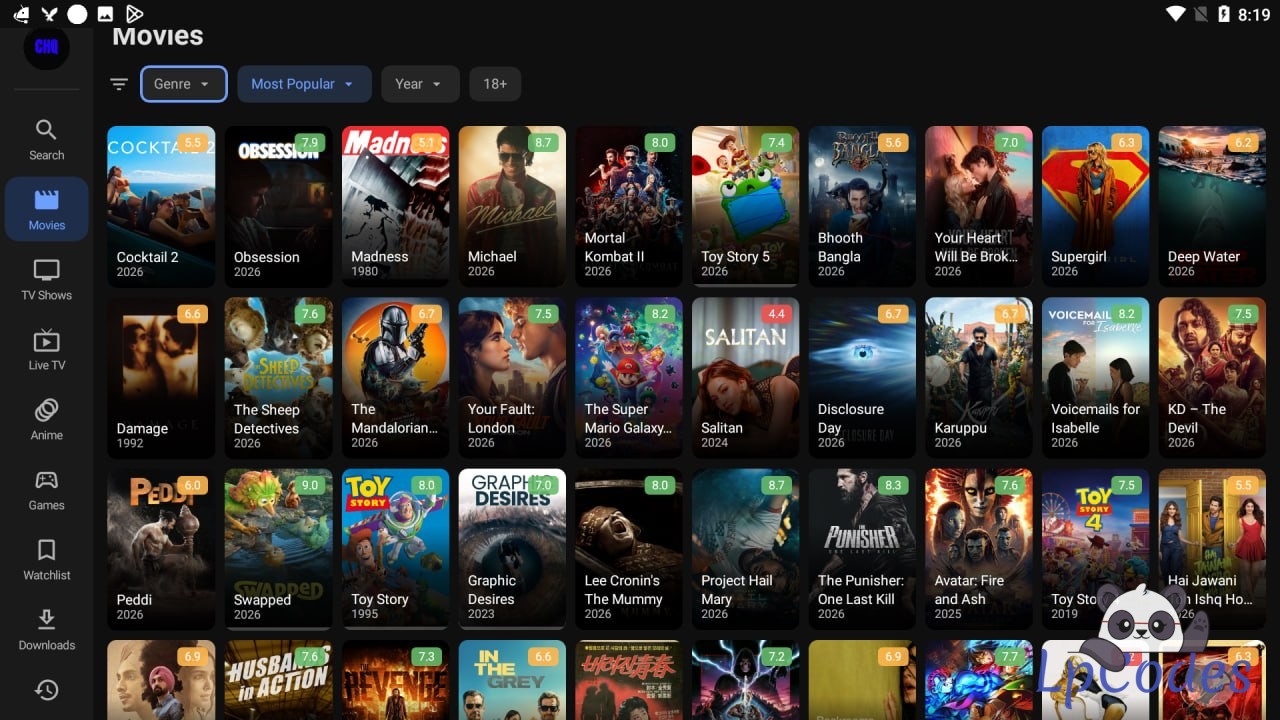Switch to the Anime section

click(x=46, y=420)
